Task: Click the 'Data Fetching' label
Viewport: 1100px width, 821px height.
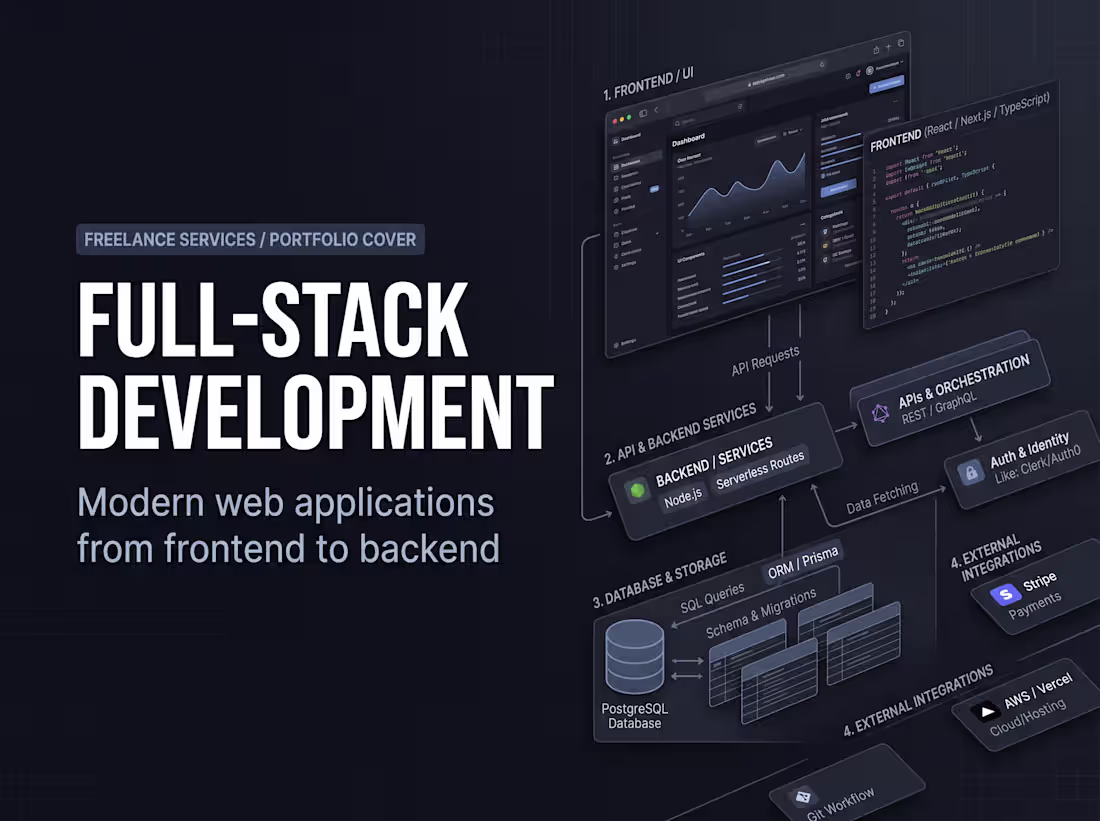Action: tap(882, 498)
